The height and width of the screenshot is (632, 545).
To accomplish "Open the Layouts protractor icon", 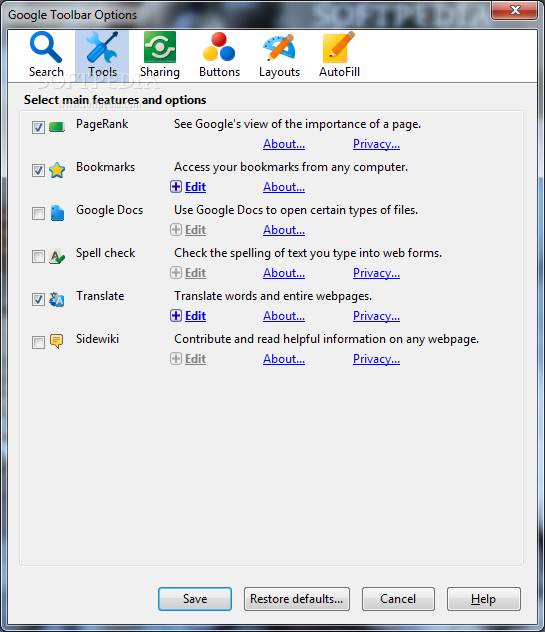I will point(279,47).
